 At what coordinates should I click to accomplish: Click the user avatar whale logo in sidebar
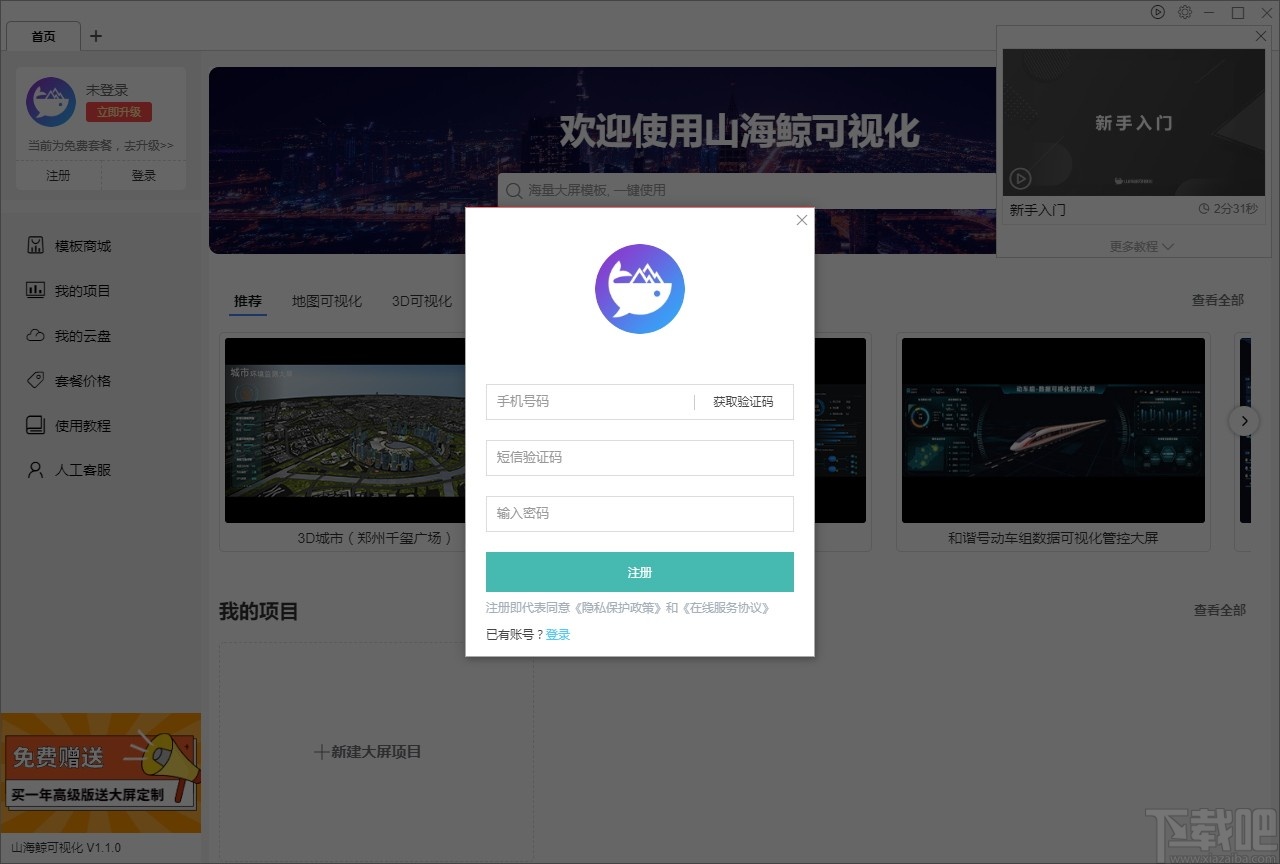pos(51,102)
